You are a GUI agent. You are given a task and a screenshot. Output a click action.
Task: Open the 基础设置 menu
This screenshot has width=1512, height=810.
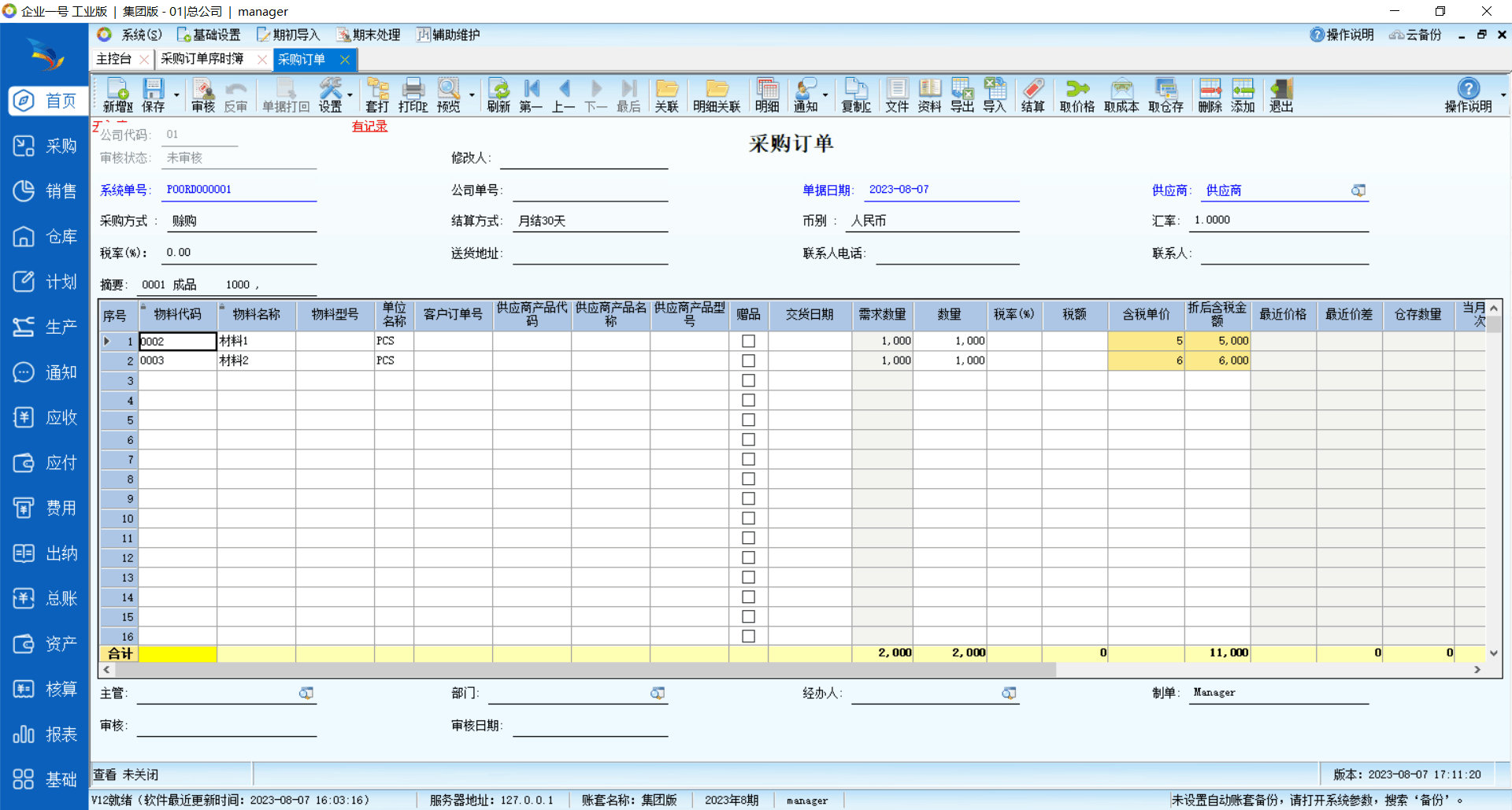pos(209,35)
